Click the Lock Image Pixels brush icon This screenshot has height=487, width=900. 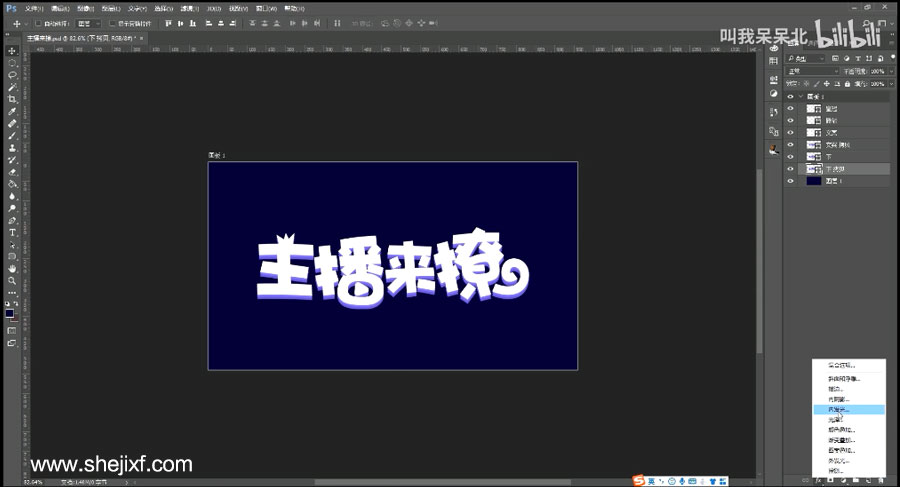816,84
